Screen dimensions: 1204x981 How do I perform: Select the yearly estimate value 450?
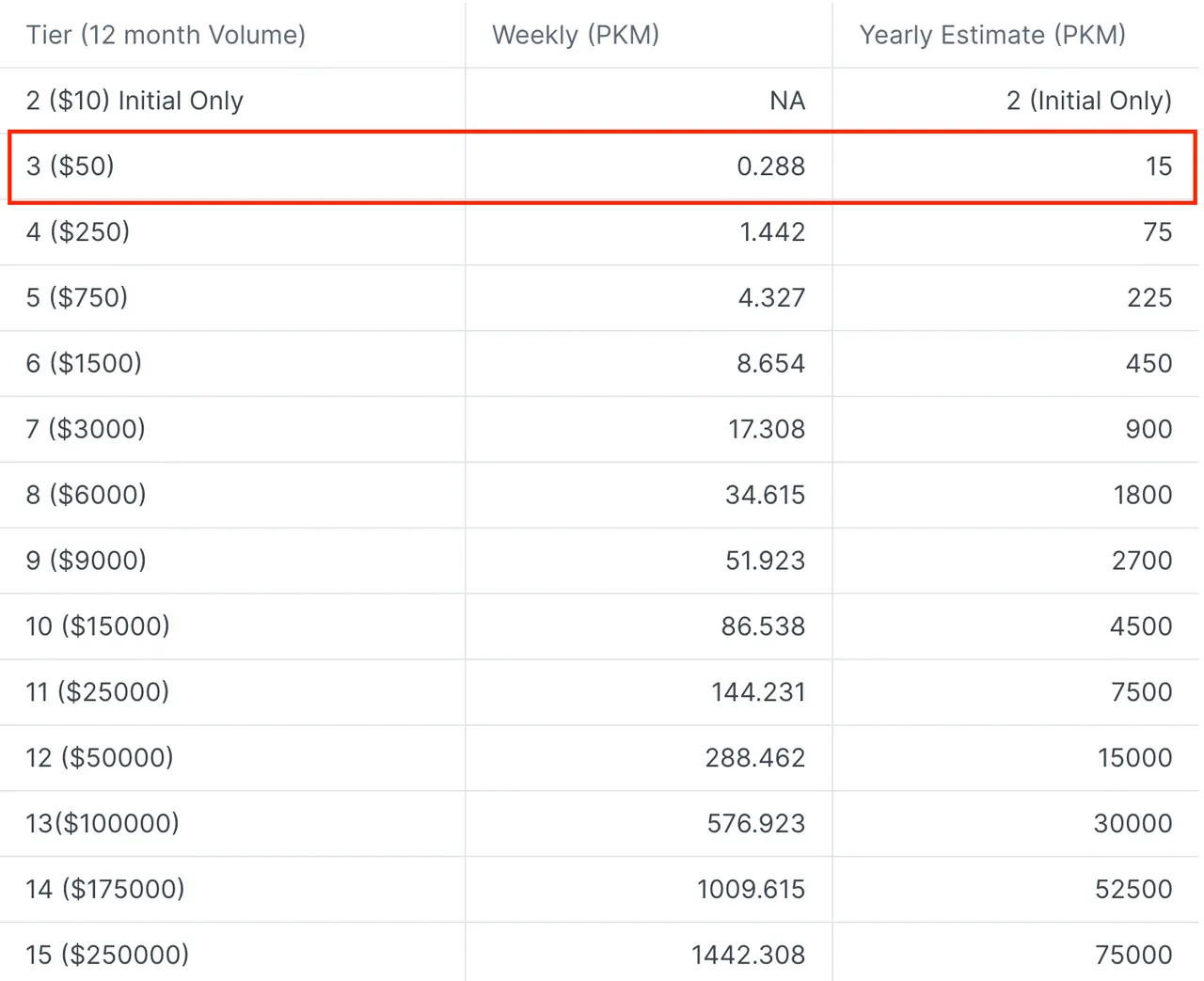tap(1149, 363)
